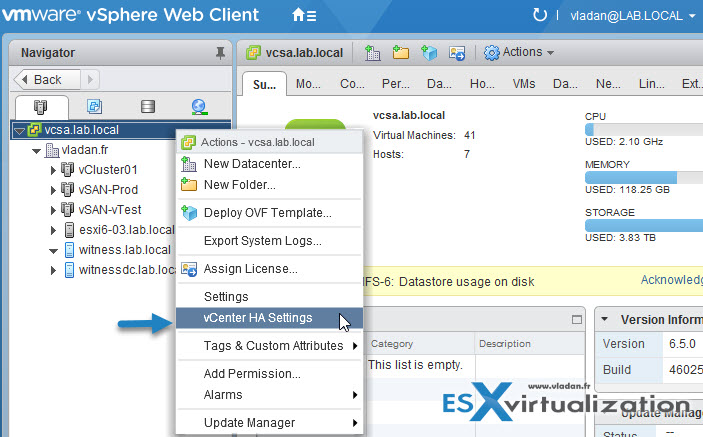Image resolution: width=703 pixels, height=437 pixels.
Task: Select vSAN-vTest in the tree
Action: [109, 209]
